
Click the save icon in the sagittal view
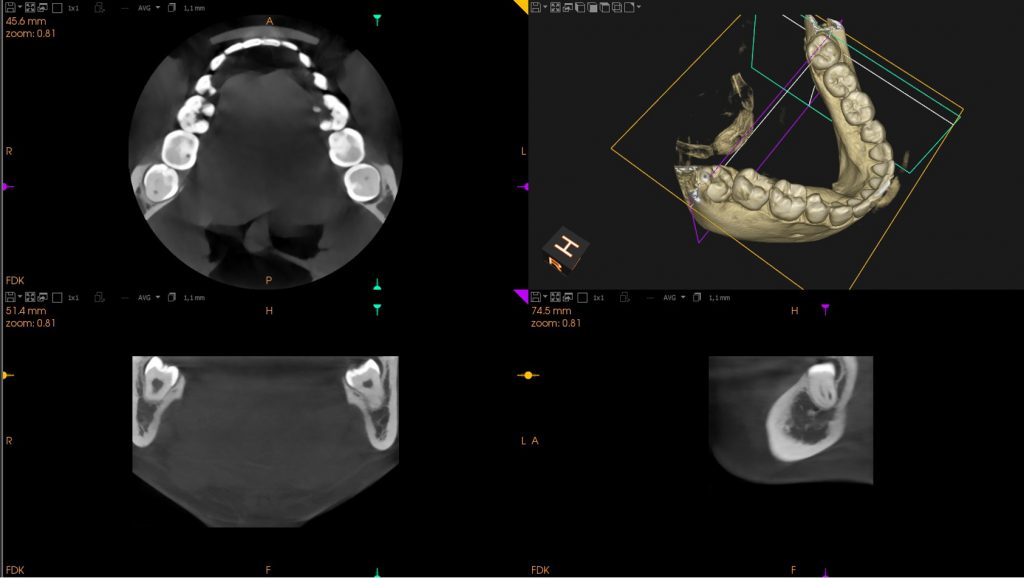coord(536,297)
